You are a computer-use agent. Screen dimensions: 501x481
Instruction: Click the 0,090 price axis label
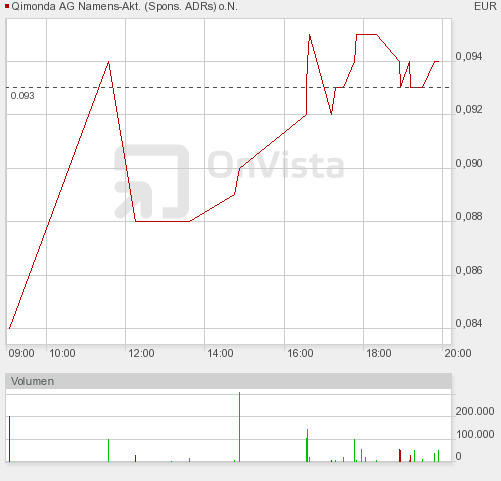469,163
